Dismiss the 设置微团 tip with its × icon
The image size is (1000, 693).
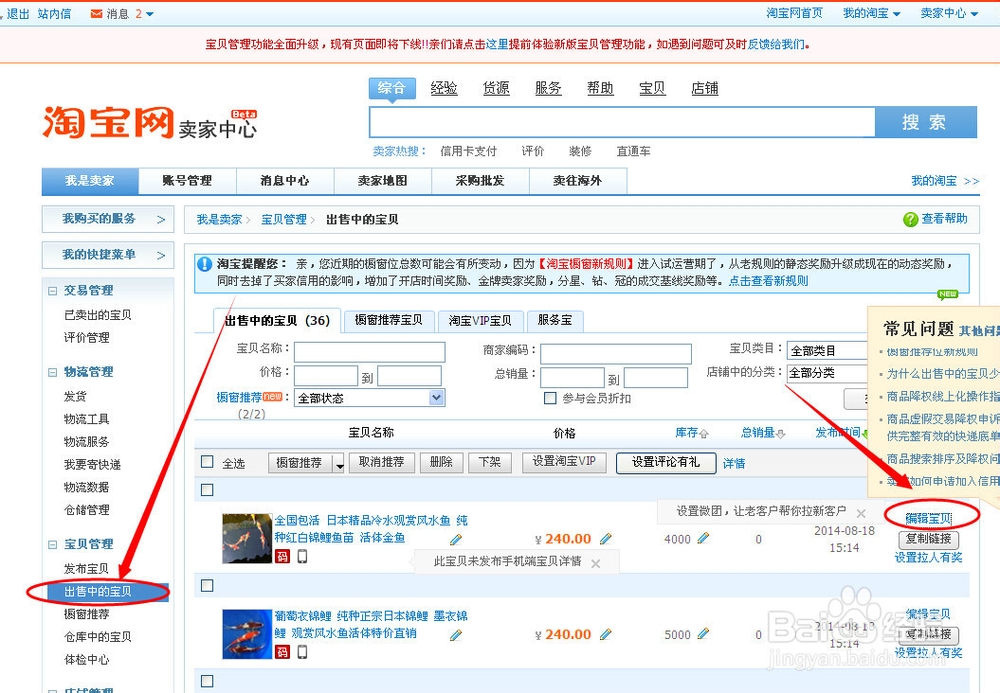[x=862, y=513]
